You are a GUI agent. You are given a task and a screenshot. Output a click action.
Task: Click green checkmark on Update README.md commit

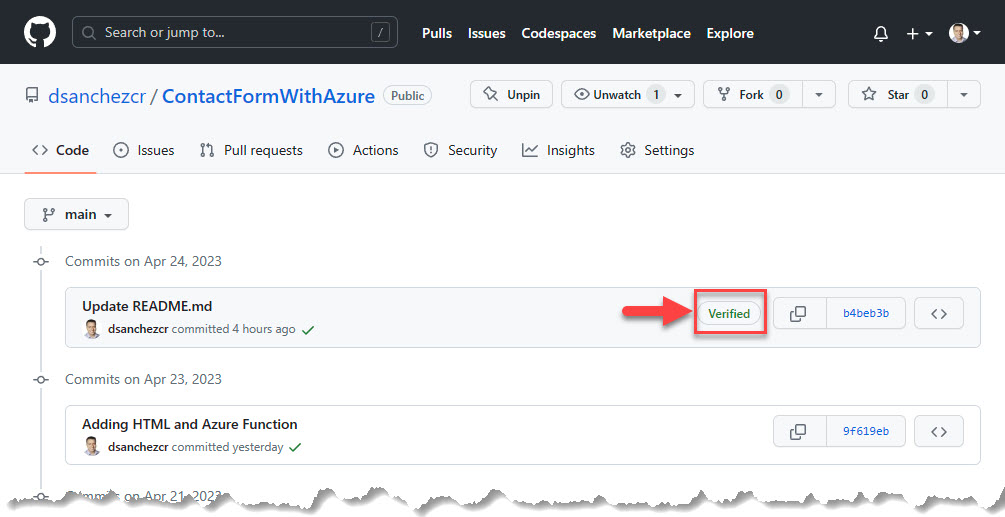click(x=308, y=329)
